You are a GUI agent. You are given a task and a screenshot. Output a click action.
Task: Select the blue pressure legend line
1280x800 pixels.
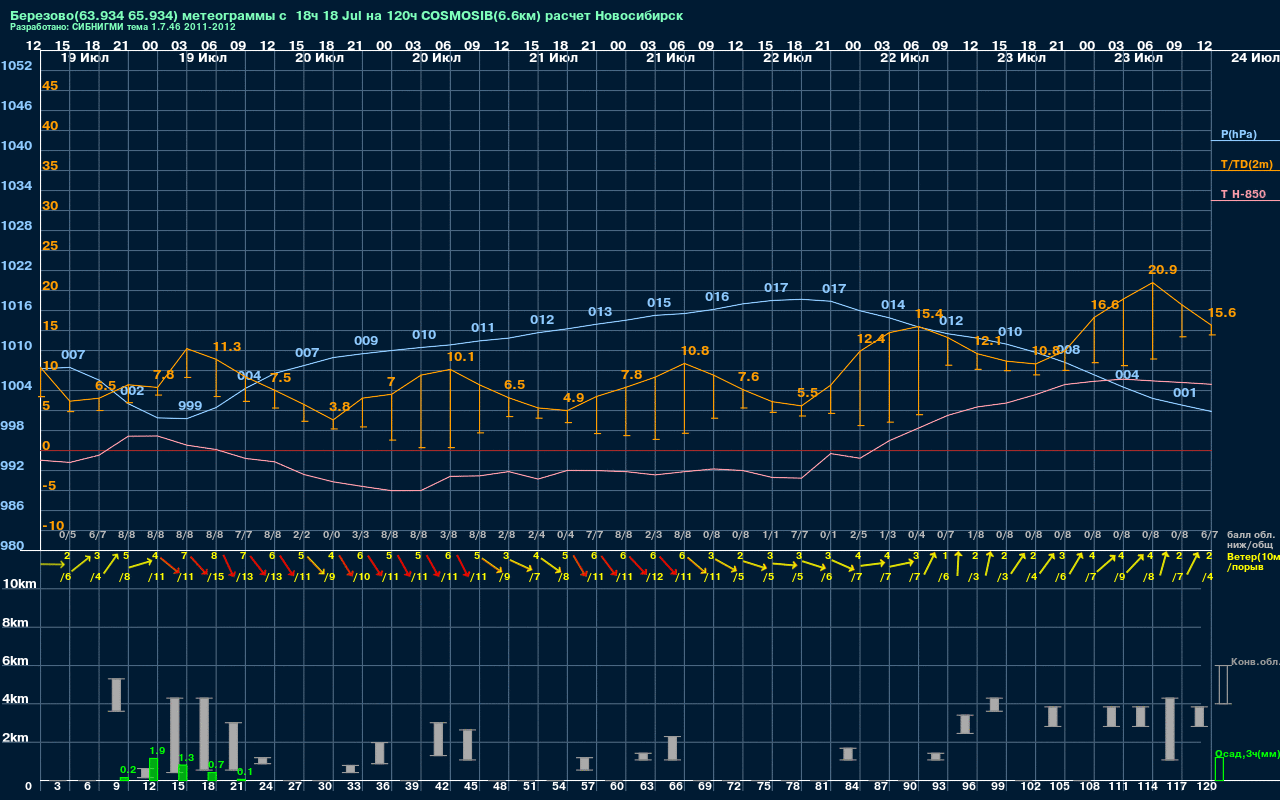pos(1245,141)
